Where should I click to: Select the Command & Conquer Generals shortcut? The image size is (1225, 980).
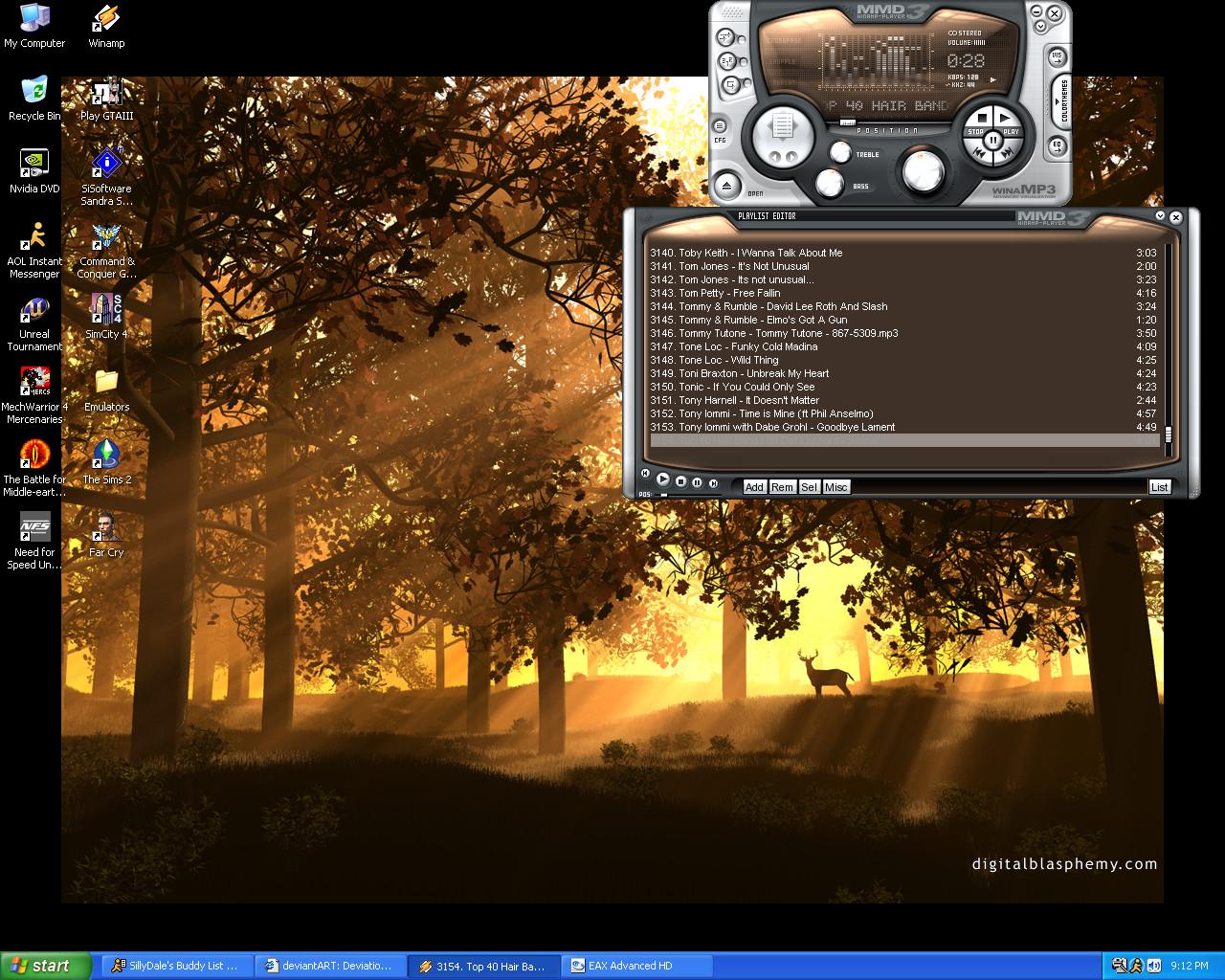(106, 250)
